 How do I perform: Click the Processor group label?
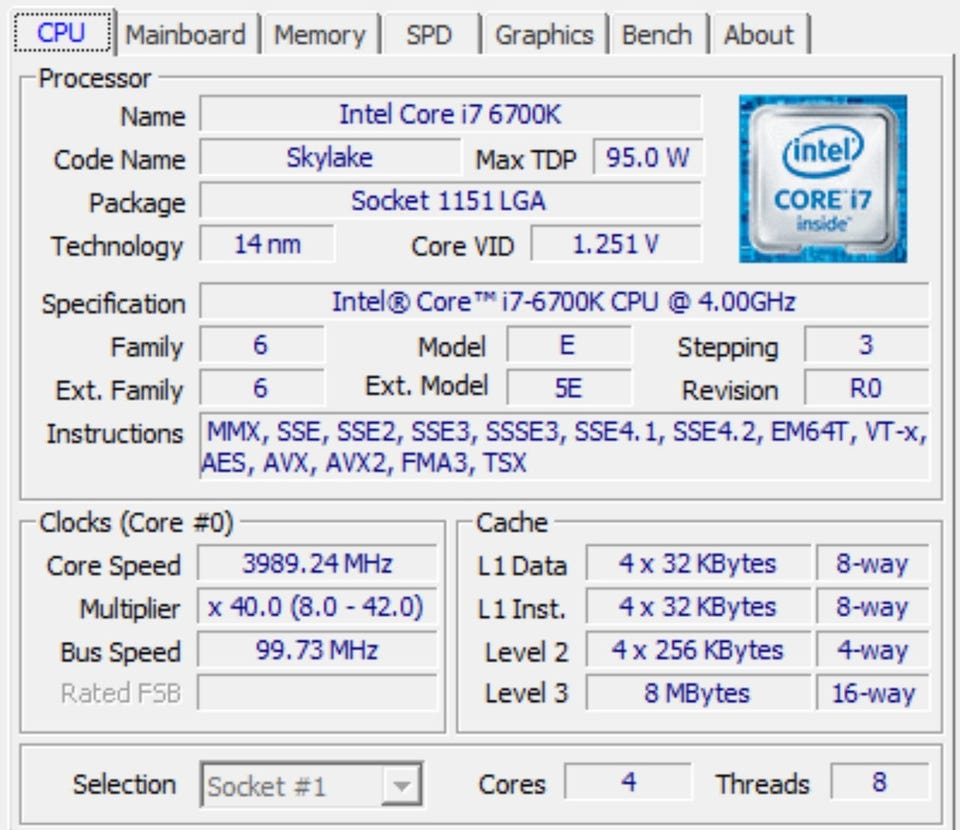[x=94, y=78]
